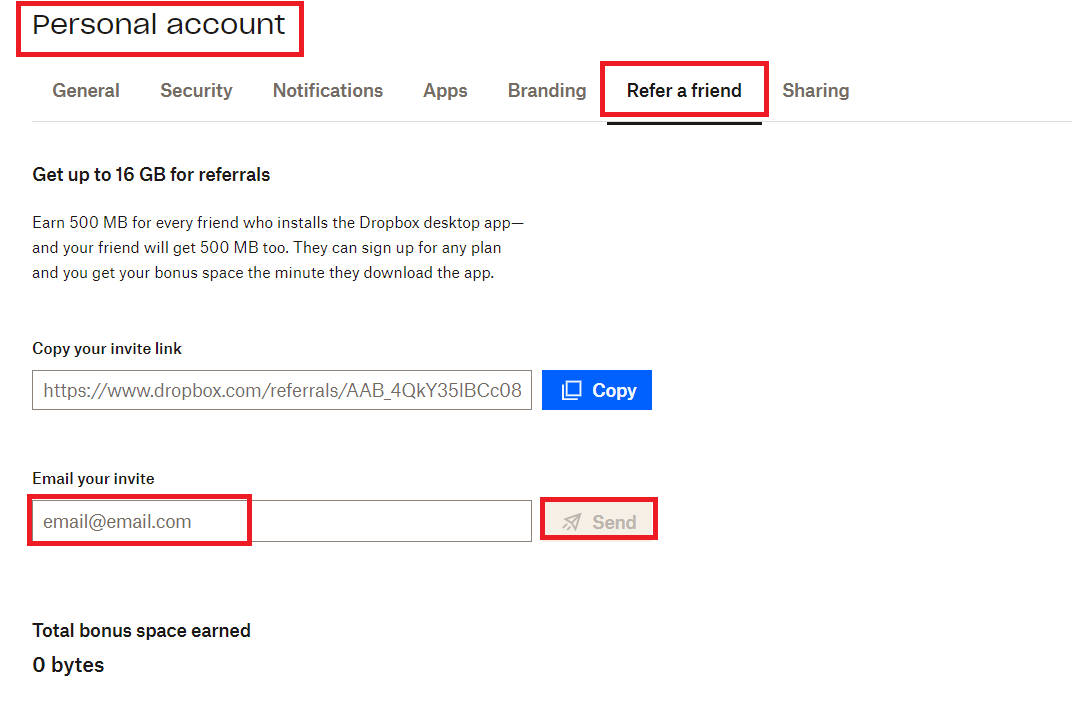Click the 'Earn 500 MB for every friend' paragraph
This screenshot has width=1072, height=709.
pyautogui.click(x=278, y=248)
